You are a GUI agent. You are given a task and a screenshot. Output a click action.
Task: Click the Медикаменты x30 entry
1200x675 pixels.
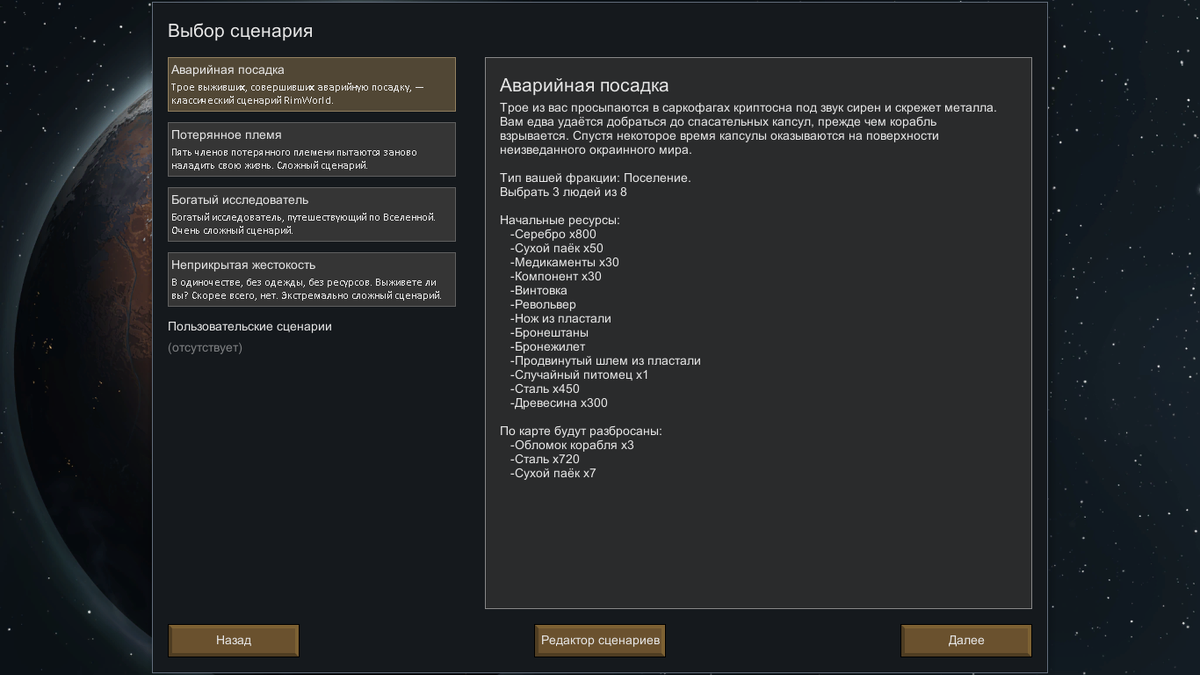(x=565, y=262)
